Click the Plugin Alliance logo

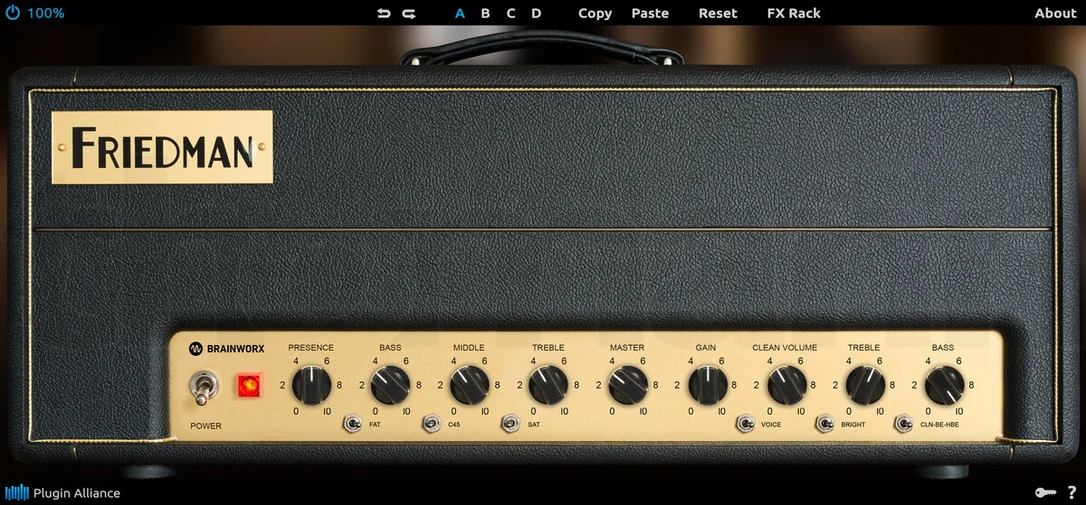pyautogui.click(x=62, y=493)
